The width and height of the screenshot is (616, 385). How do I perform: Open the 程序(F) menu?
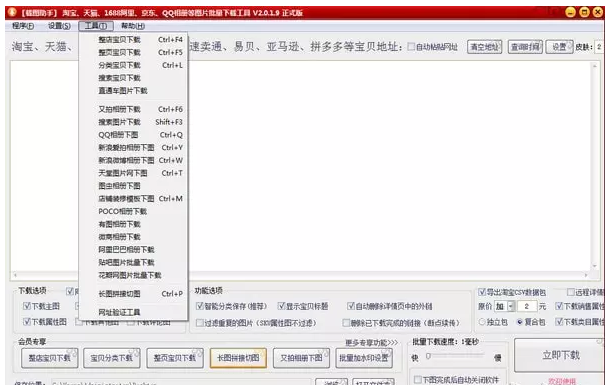tap(23, 26)
